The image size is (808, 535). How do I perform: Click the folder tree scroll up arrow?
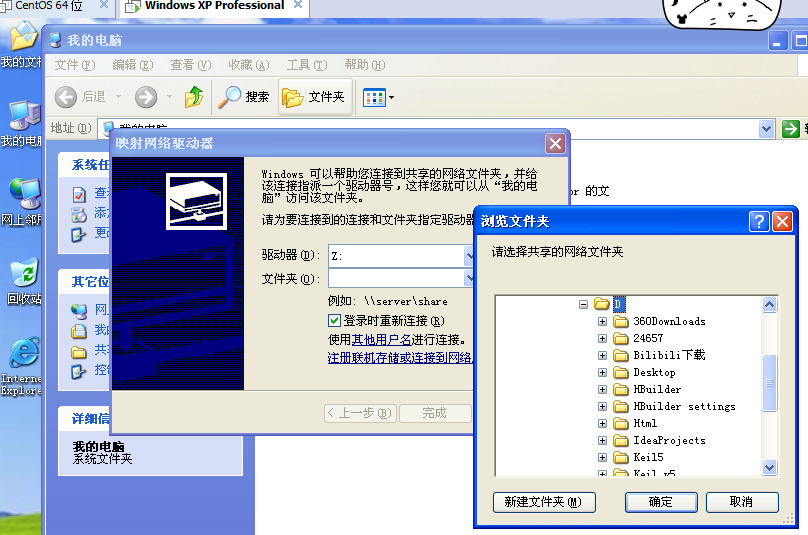(x=769, y=305)
